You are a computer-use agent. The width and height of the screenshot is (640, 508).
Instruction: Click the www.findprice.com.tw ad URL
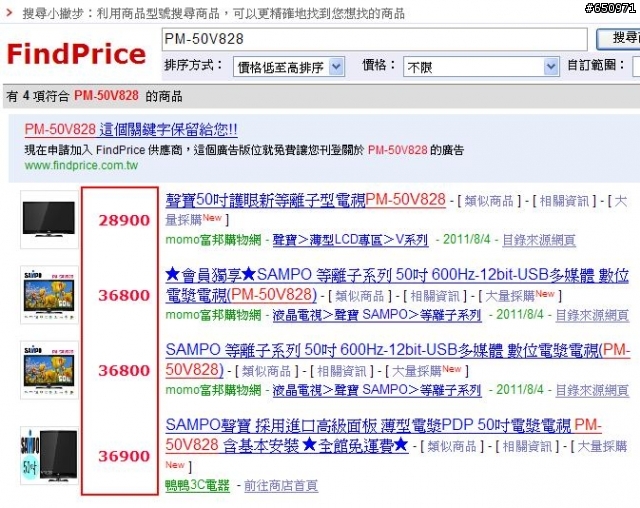81,165
